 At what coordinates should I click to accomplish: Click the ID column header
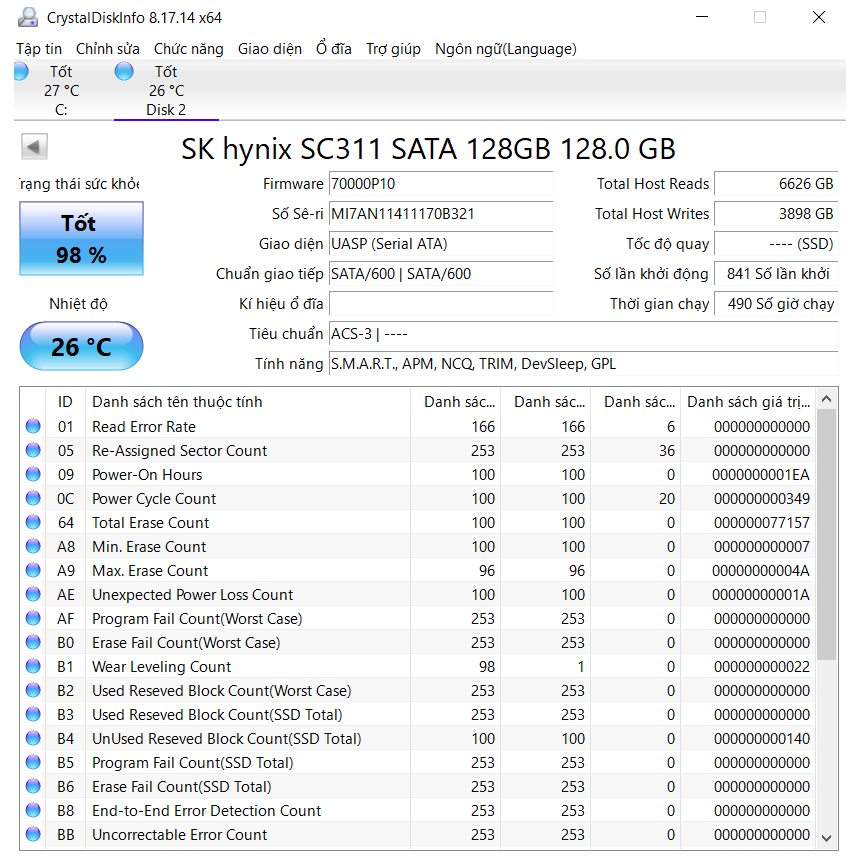point(65,402)
